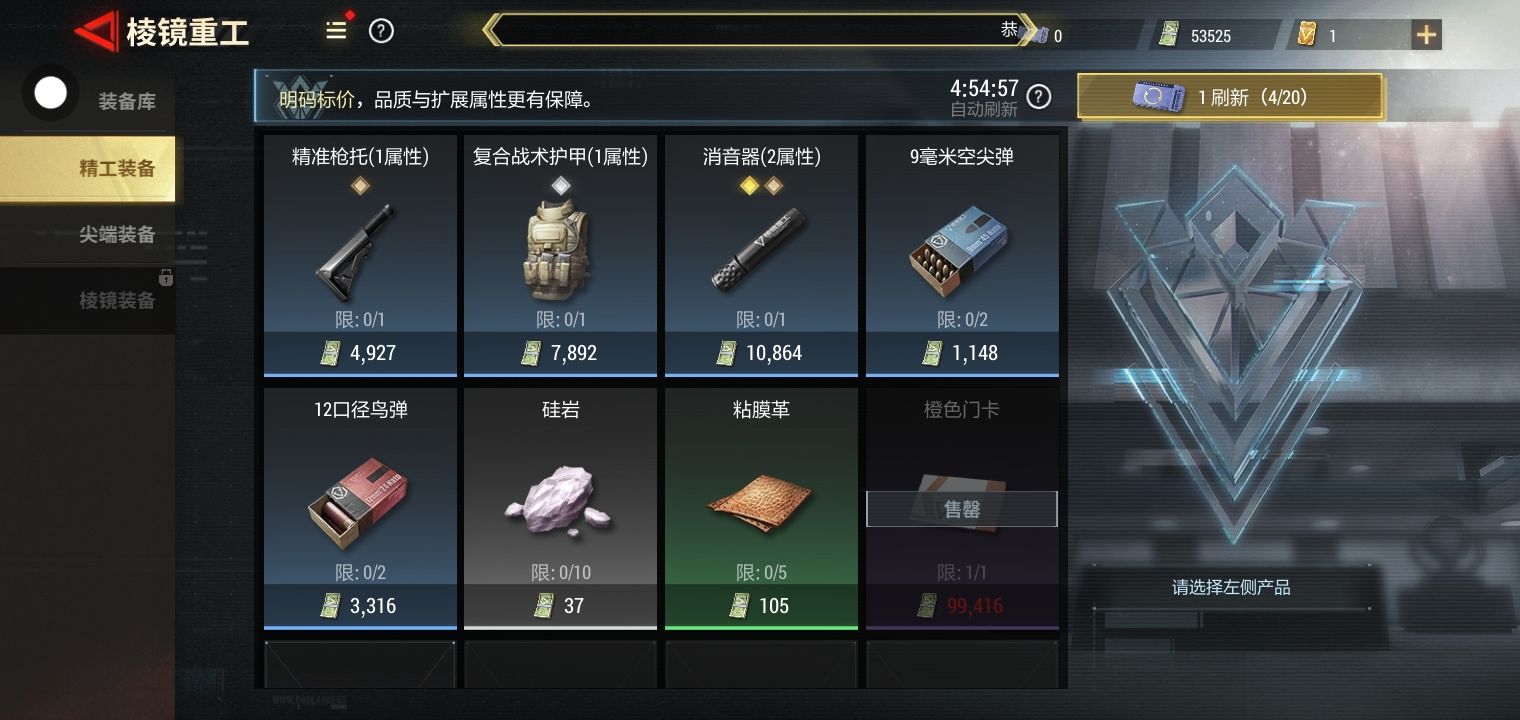The width and height of the screenshot is (1520, 720).
Task: Tap the white circle floating button
Action: (x=50, y=93)
